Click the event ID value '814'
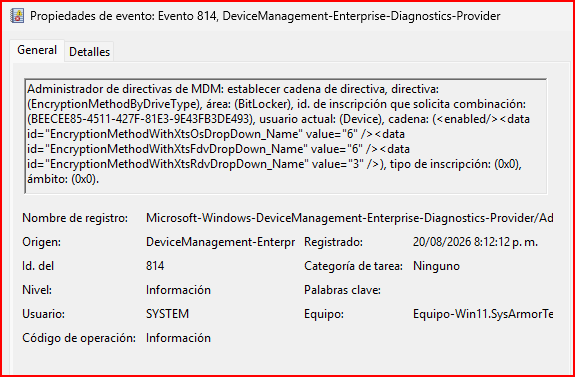This screenshot has height=377, width=575. tap(155, 266)
